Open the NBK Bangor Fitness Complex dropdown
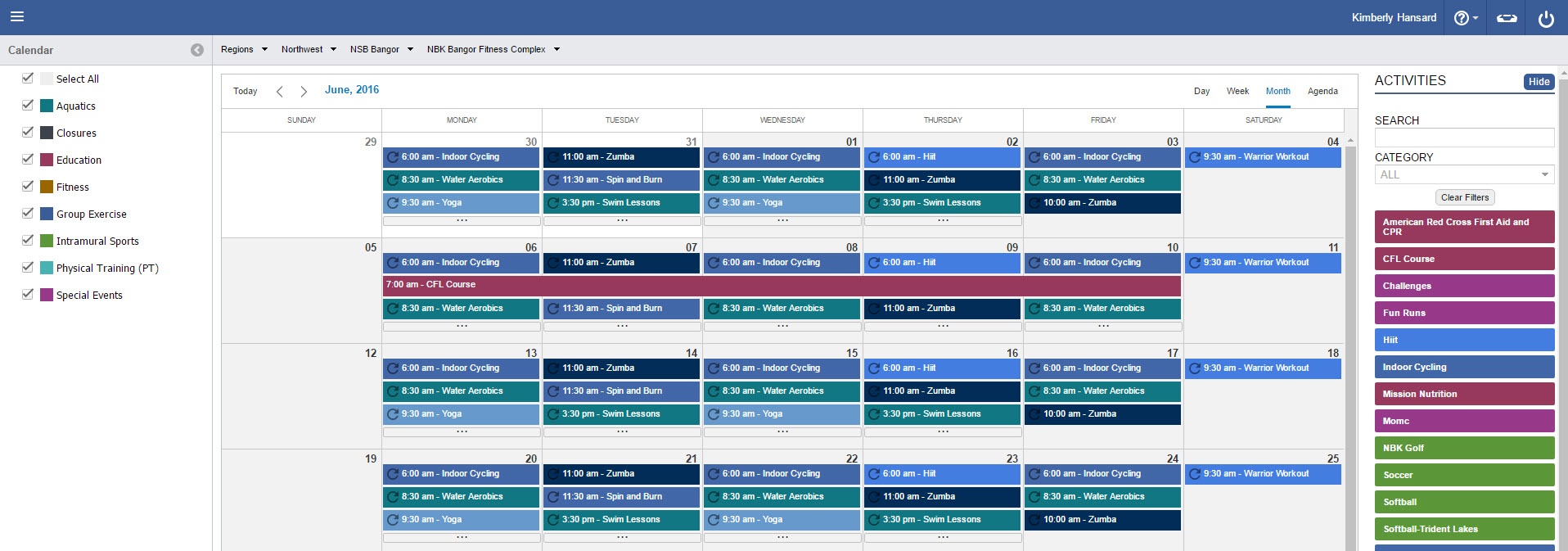1568x551 pixels. [493, 49]
